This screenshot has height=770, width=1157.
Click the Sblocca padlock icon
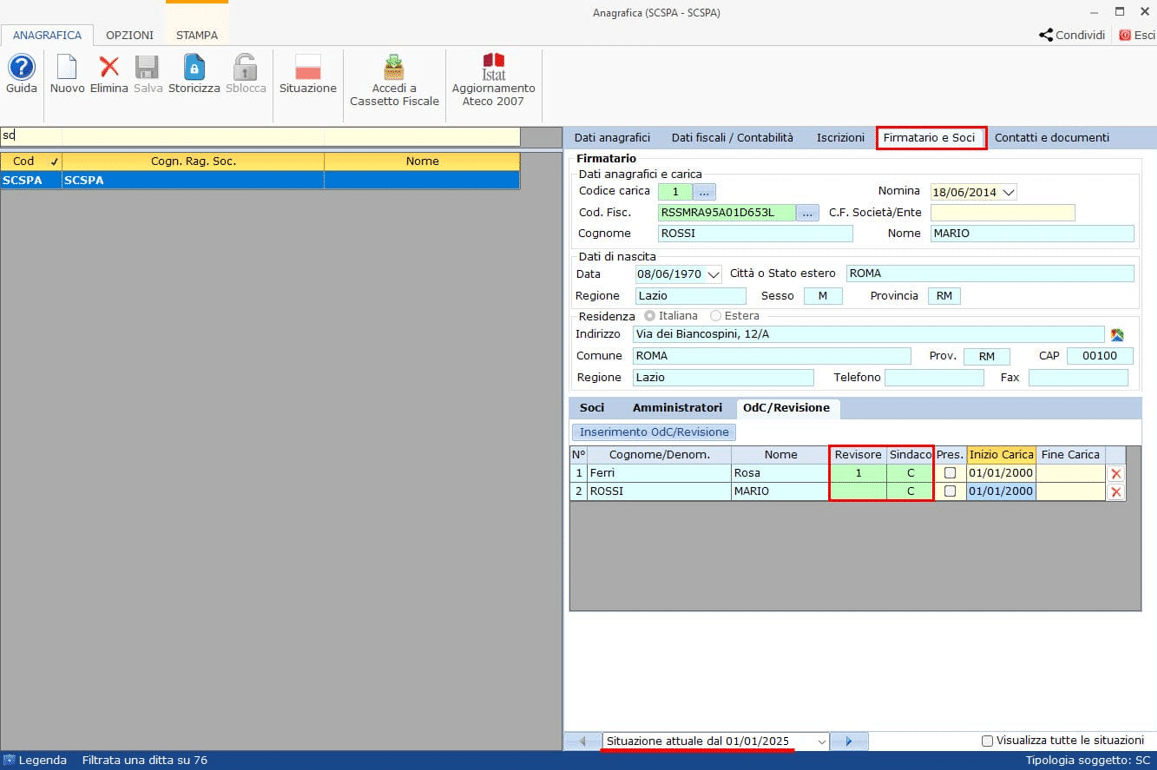[x=245, y=67]
